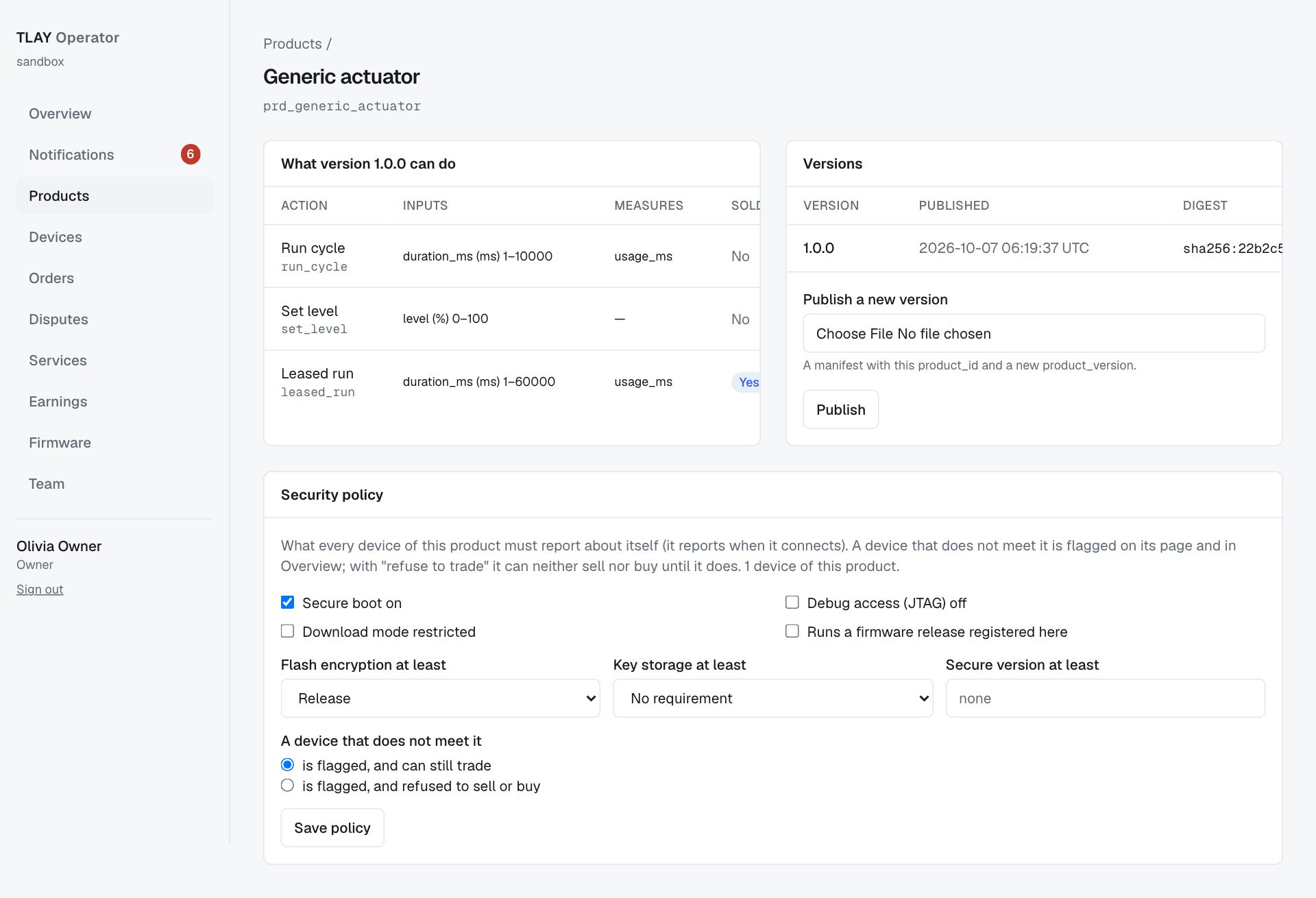Click 'duration_ms (ms) 1–60000' input cell
This screenshot has width=1316, height=898.
pos(479,382)
